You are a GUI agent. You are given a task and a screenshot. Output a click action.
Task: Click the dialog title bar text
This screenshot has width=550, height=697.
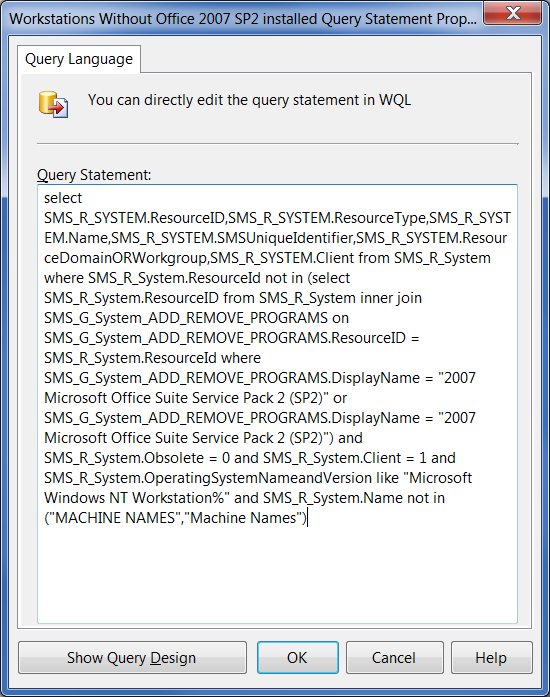tap(243, 19)
